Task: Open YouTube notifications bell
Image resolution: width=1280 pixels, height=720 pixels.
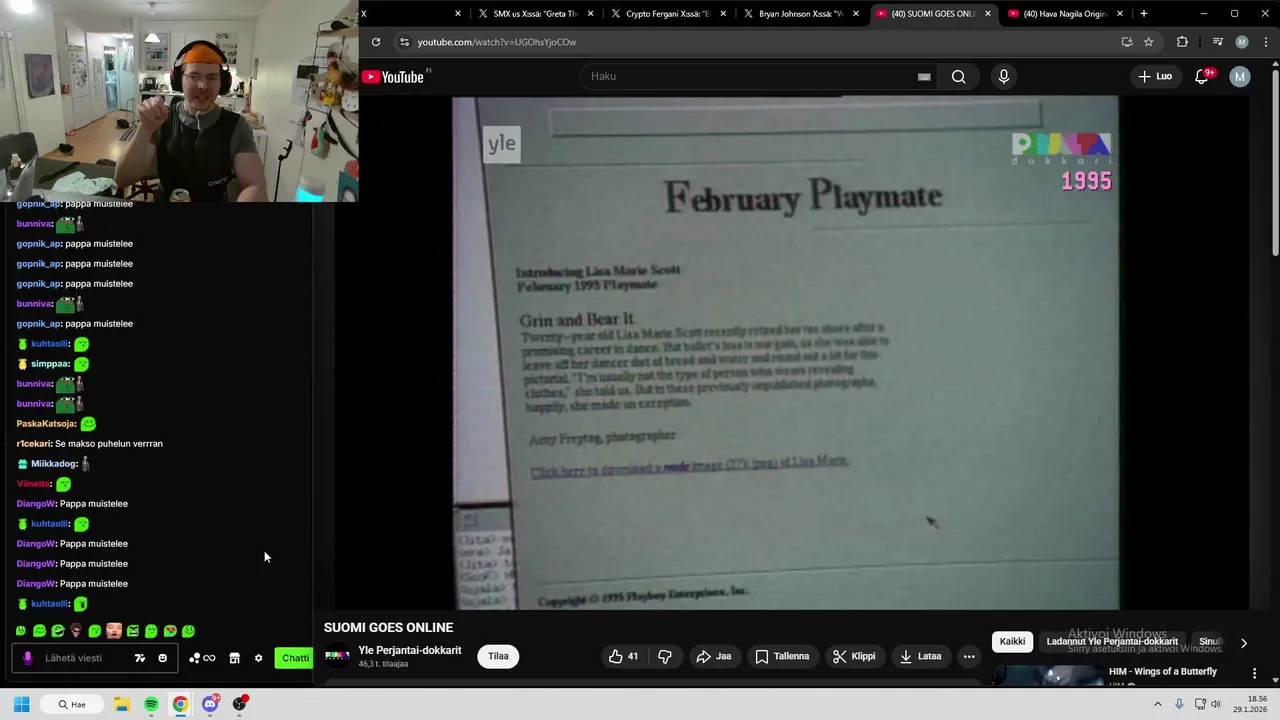Action: (1202, 77)
